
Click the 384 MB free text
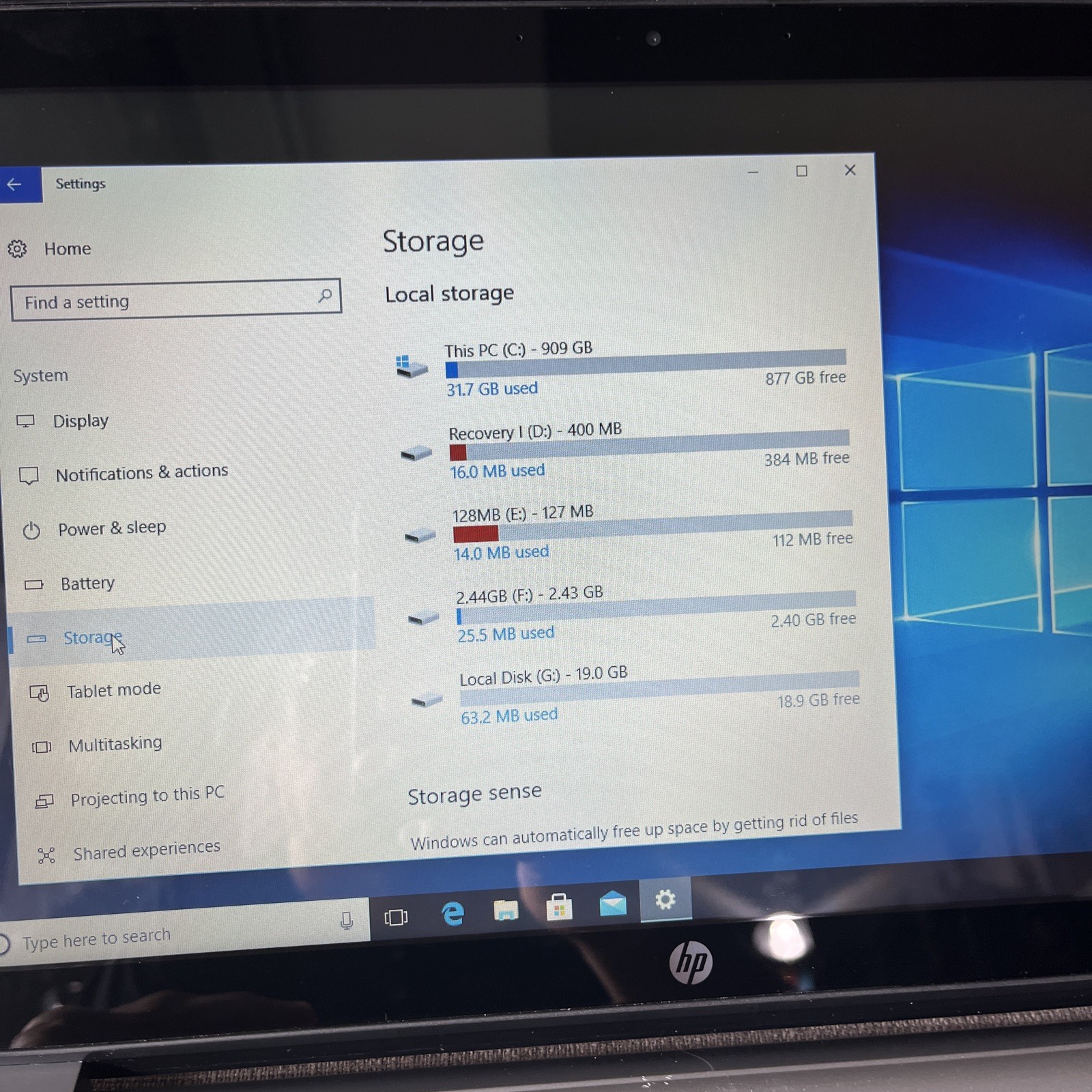807,459
